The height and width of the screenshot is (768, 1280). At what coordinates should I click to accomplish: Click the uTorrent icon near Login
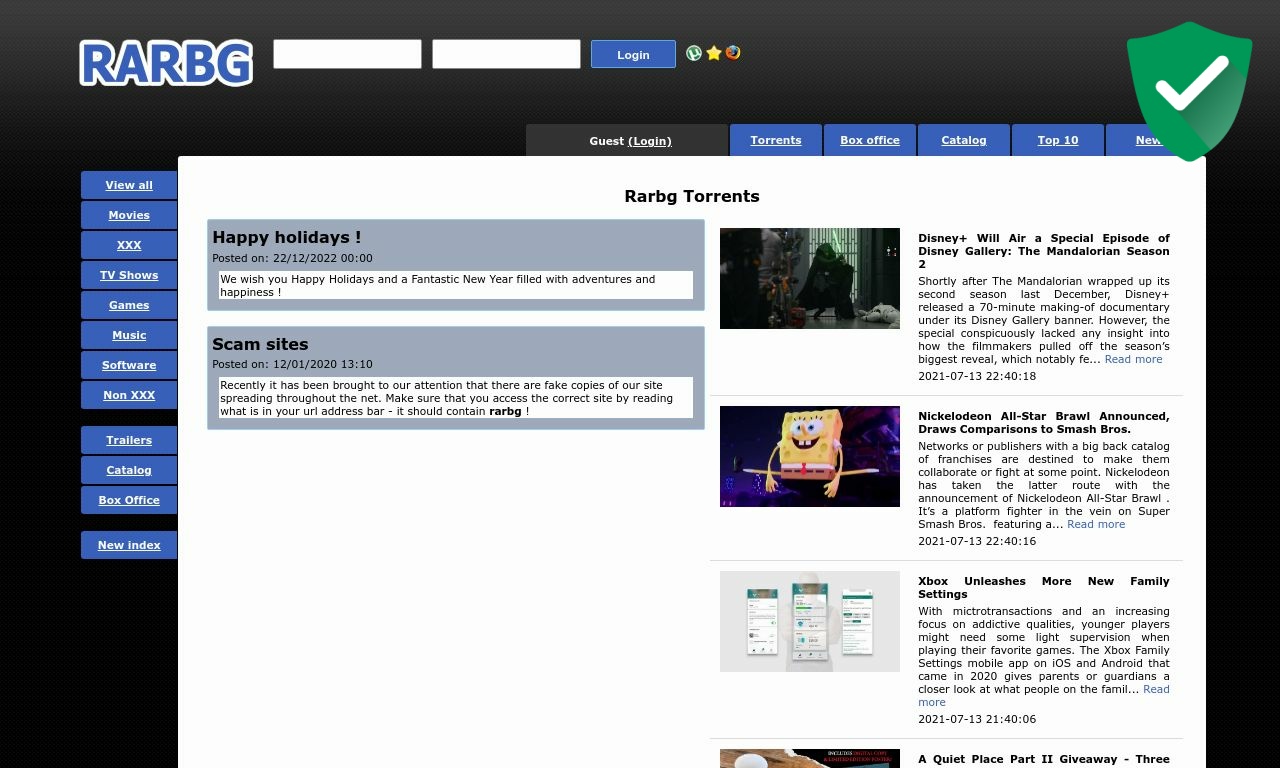694,53
